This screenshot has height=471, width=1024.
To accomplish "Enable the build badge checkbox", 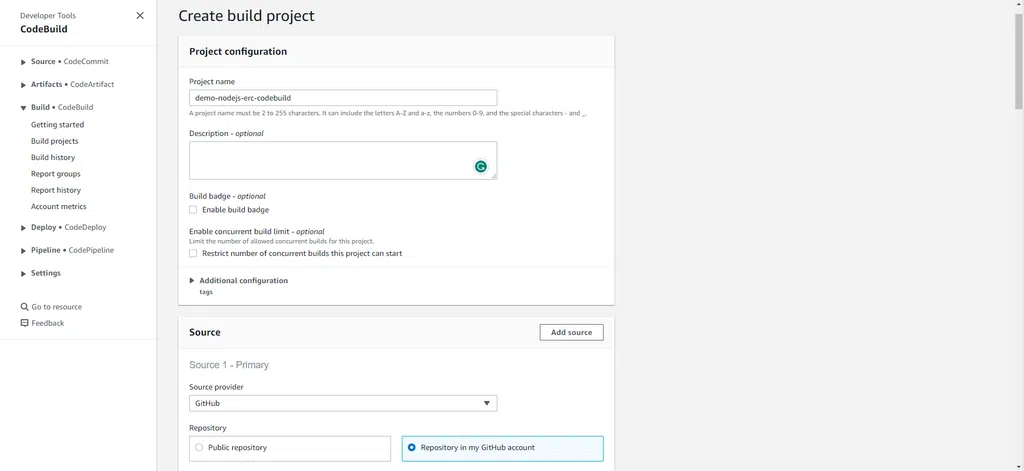I will [x=193, y=210].
